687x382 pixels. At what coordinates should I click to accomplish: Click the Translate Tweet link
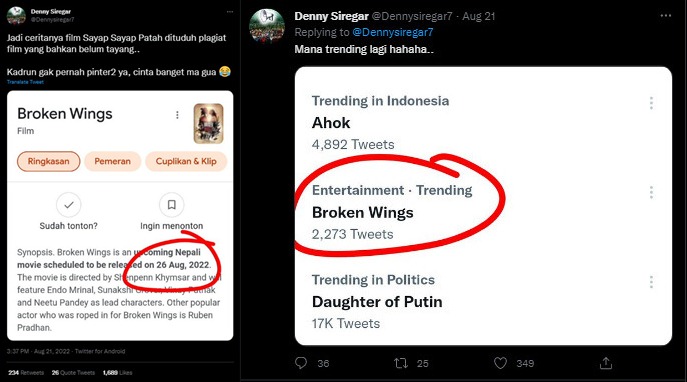(25, 82)
